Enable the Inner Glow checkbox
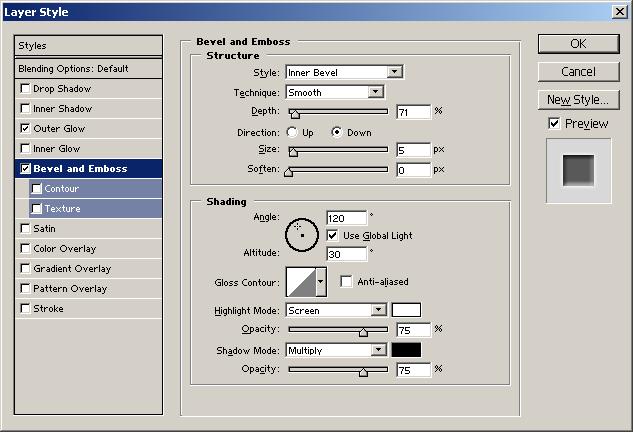 [25, 149]
